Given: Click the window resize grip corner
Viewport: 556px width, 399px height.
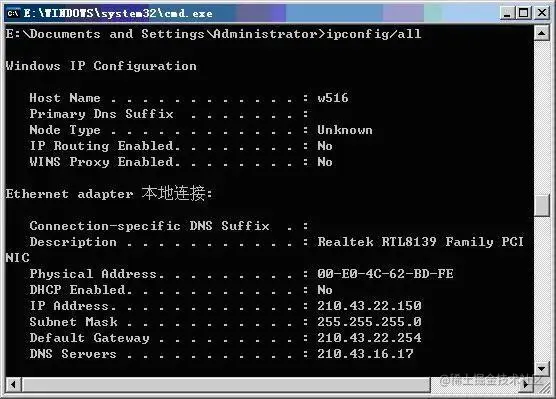Looking at the screenshot, I should click(x=542, y=385).
